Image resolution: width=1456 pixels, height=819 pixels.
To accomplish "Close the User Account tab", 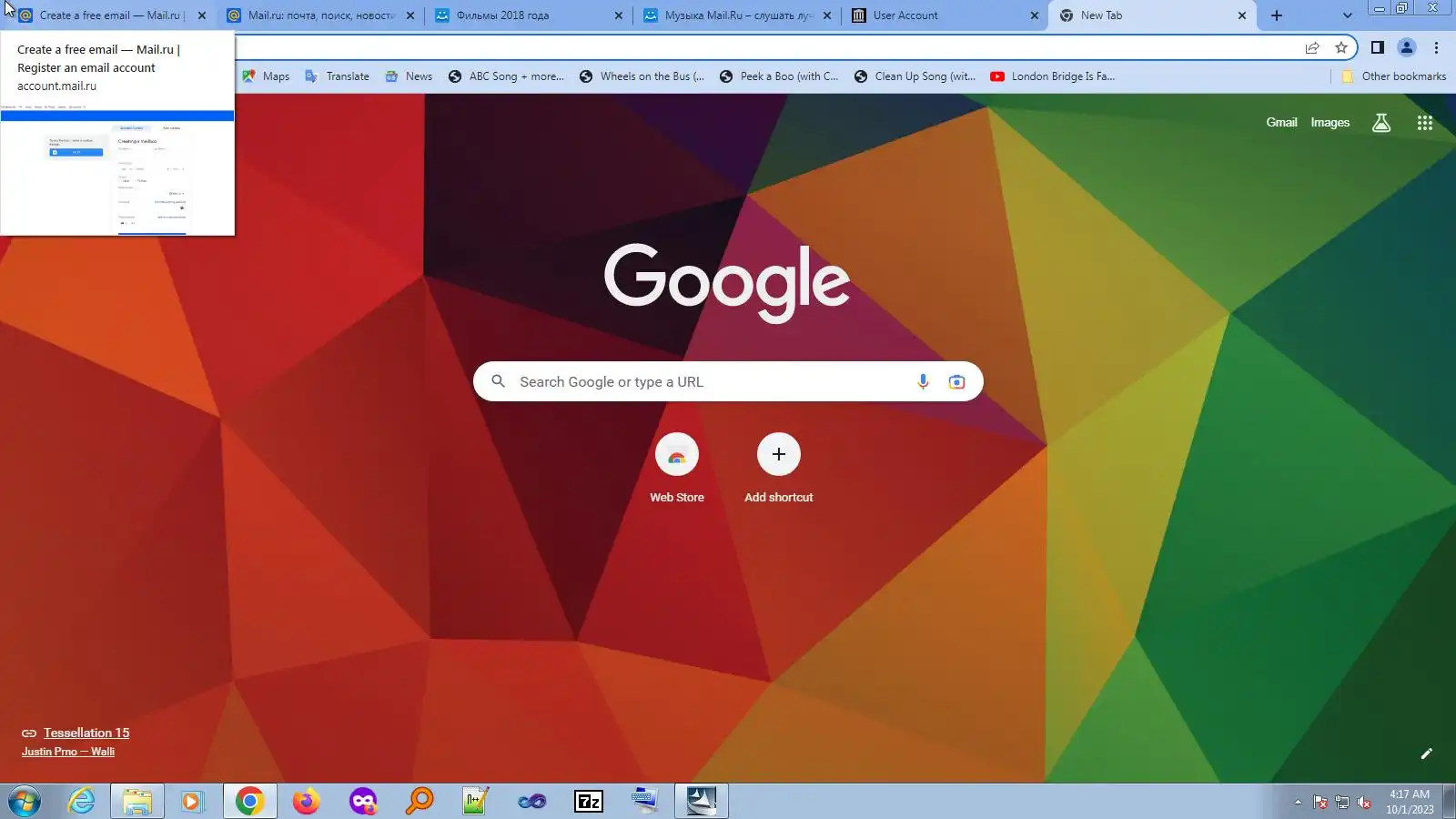I will tap(1035, 15).
